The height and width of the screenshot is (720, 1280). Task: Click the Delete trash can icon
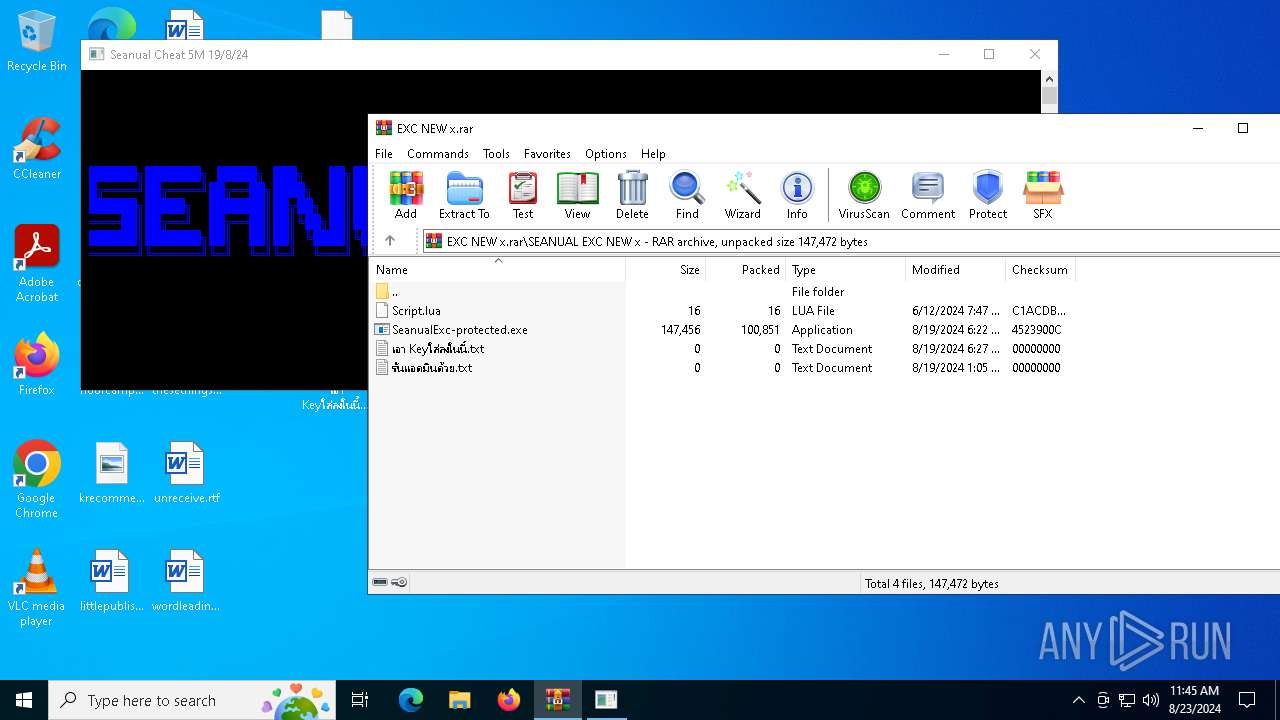point(632,195)
